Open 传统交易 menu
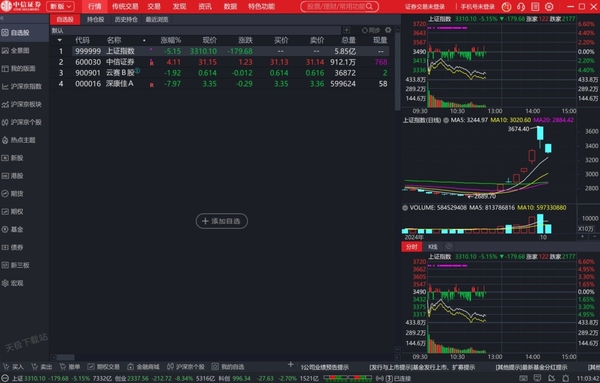 (x=125, y=7)
